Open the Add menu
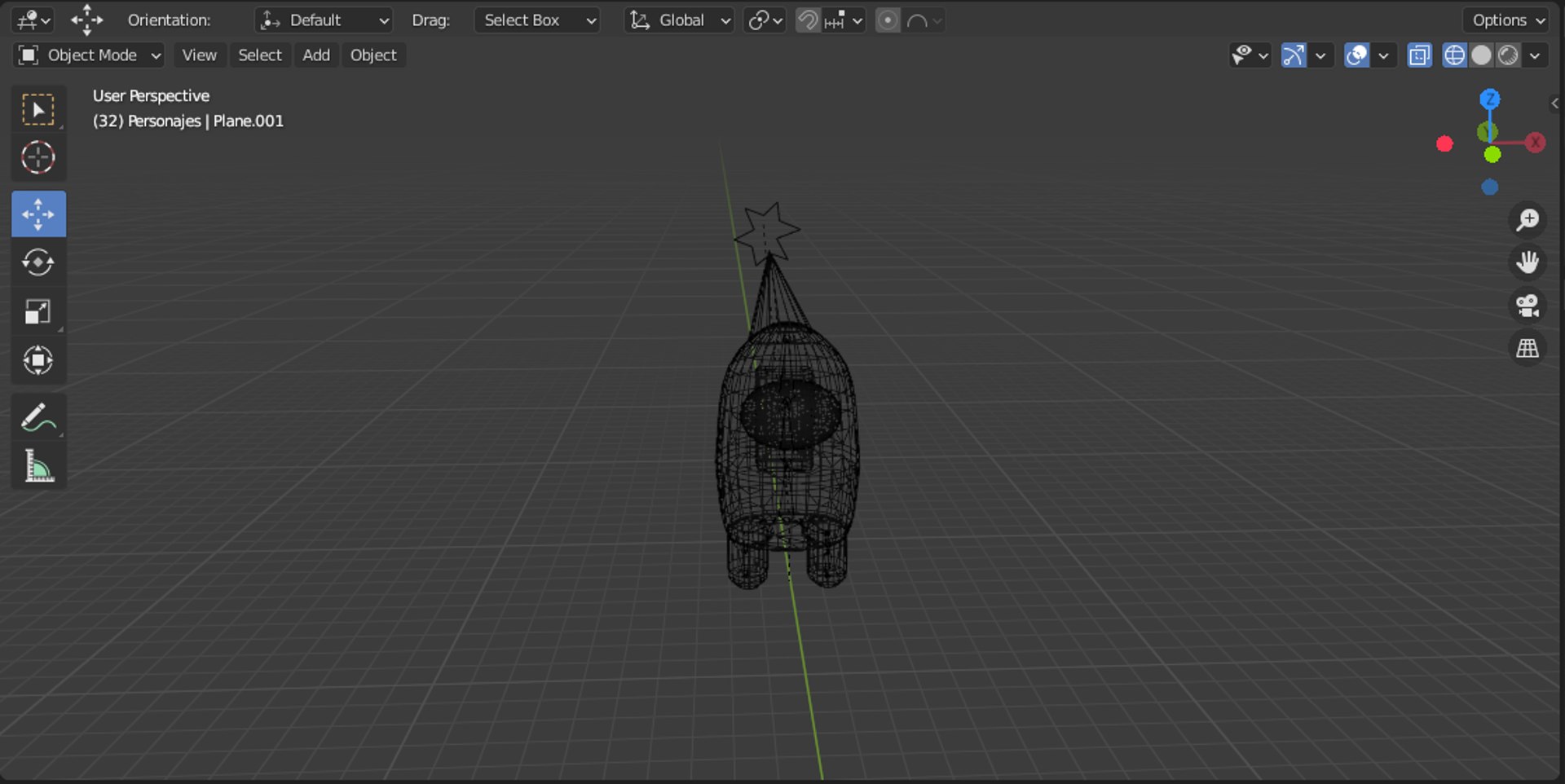 (x=316, y=55)
